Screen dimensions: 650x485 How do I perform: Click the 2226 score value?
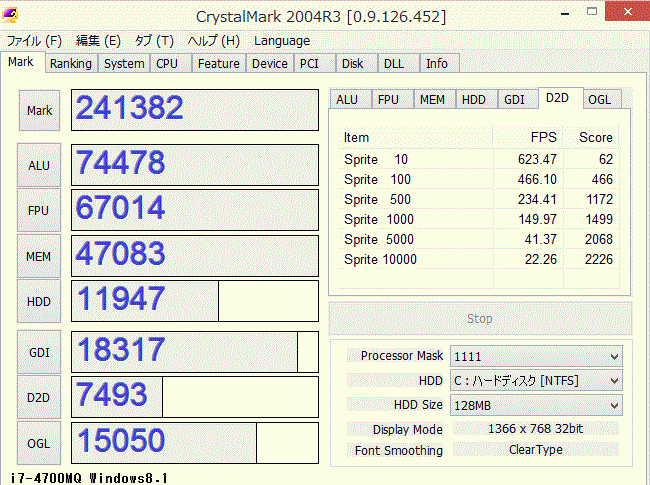click(599, 259)
